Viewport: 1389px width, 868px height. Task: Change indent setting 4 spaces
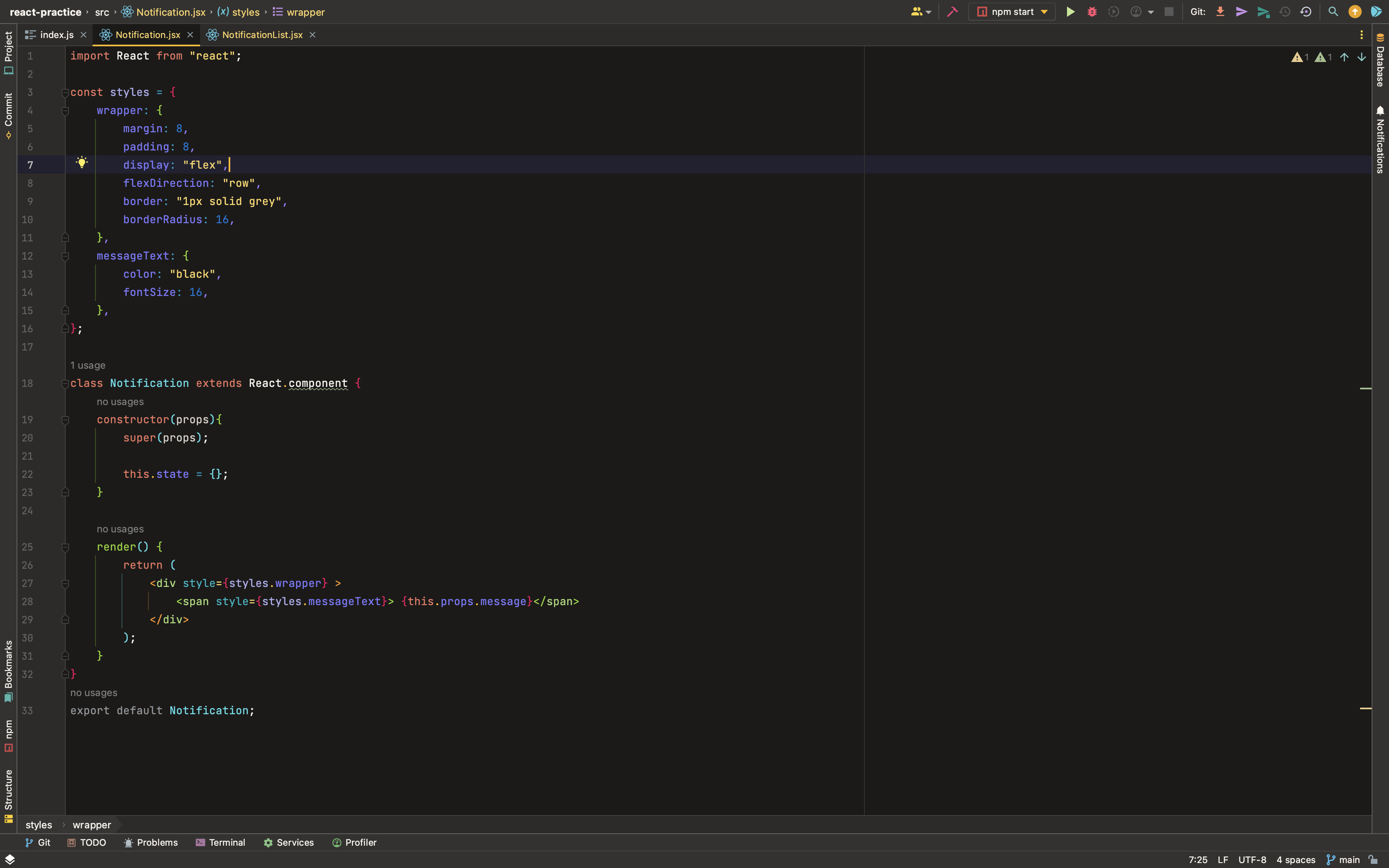pyautogui.click(x=1296, y=859)
